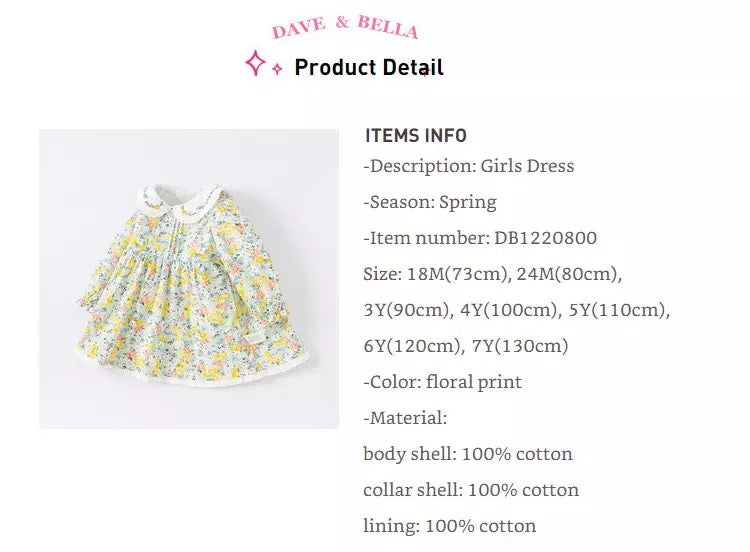Select the Product Detail heading
Image resolution: width=750 pixels, height=552 pixels.
(369, 68)
